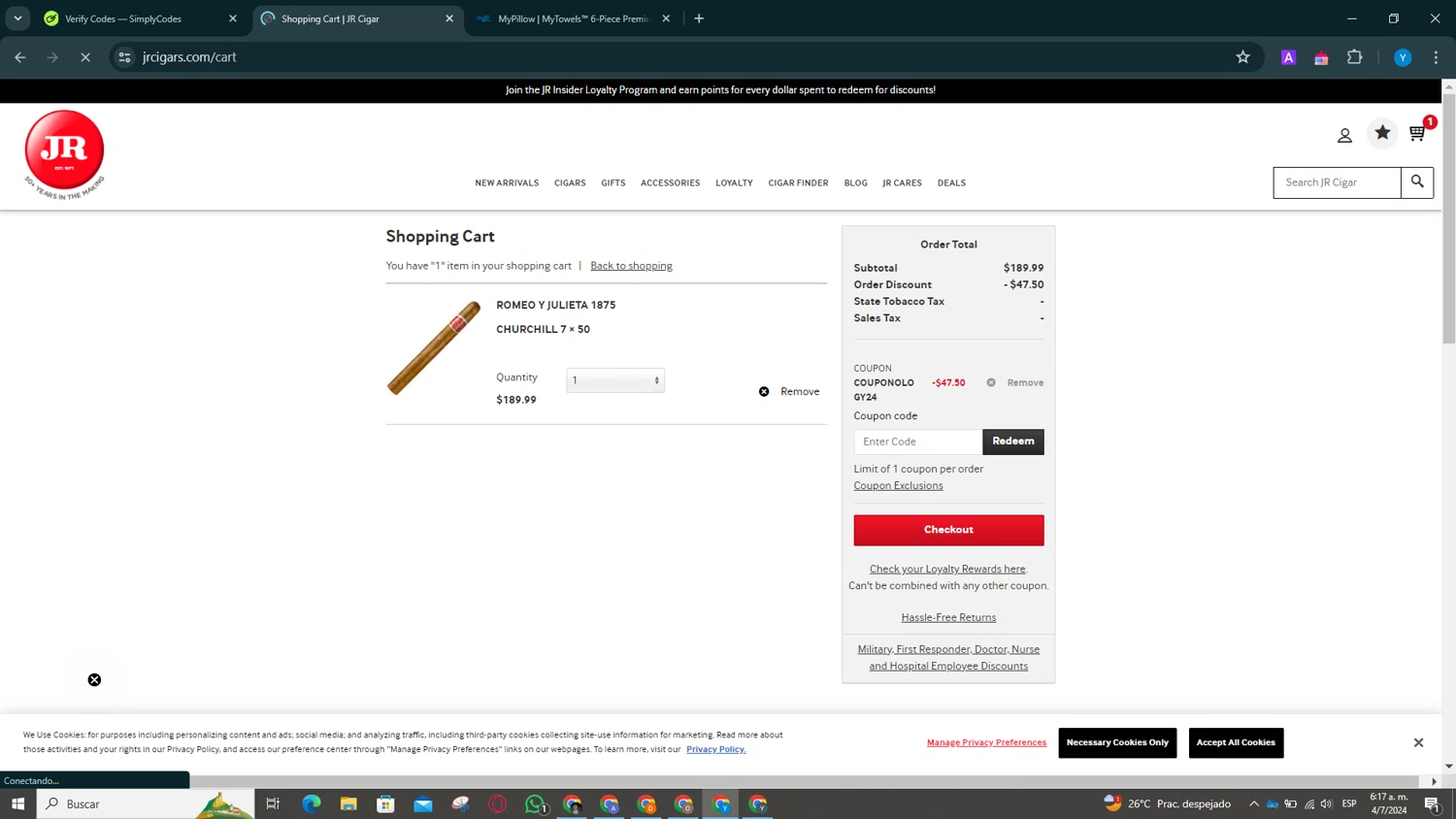Viewport: 1456px width, 819px height.
Task: Open the Gifts menu
Action: pyautogui.click(x=612, y=182)
